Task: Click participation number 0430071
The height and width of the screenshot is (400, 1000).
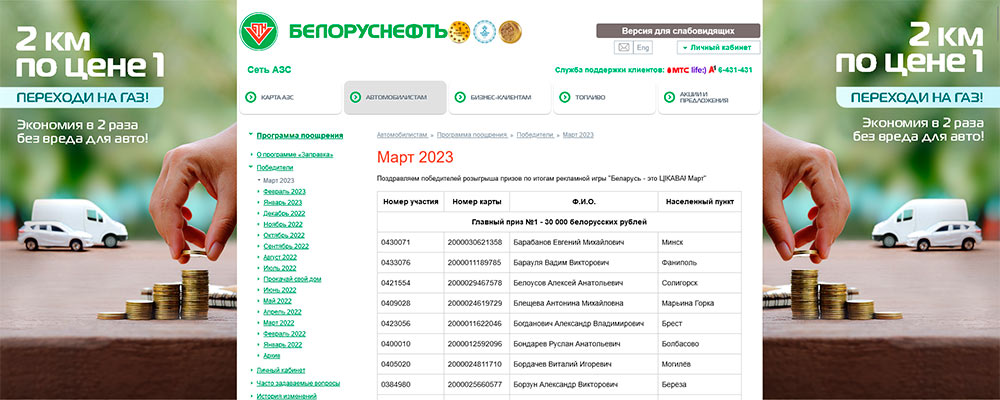Action: 395,242
